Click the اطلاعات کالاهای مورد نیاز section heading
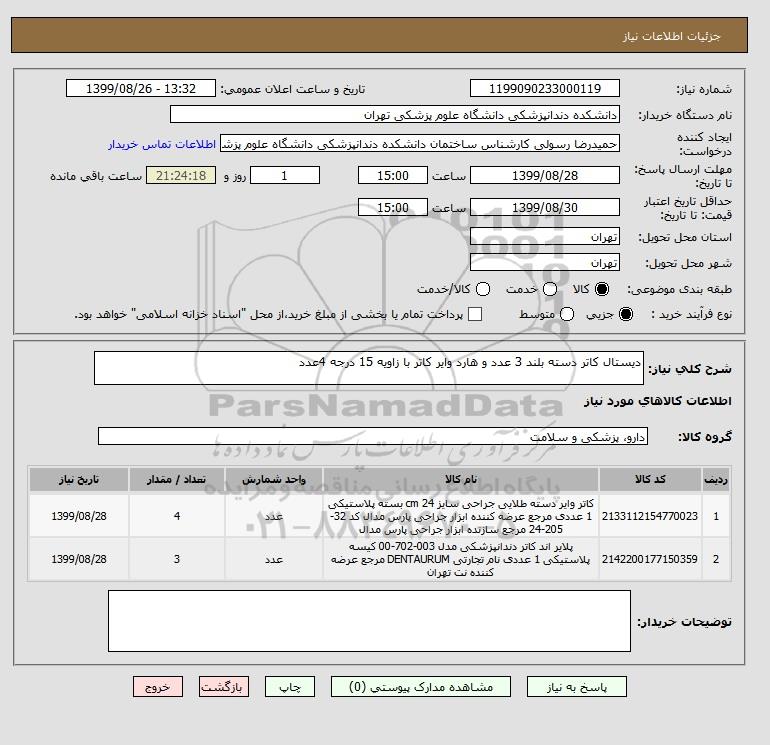Screen dimensions: 770x745 tap(658, 401)
